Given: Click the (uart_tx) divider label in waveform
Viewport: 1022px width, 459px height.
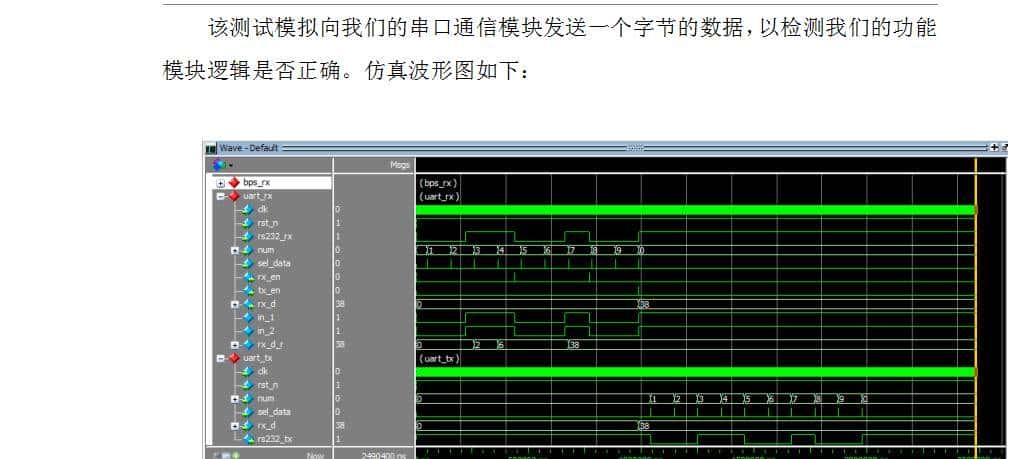Looking at the screenshot, I should tap(440, 359).
